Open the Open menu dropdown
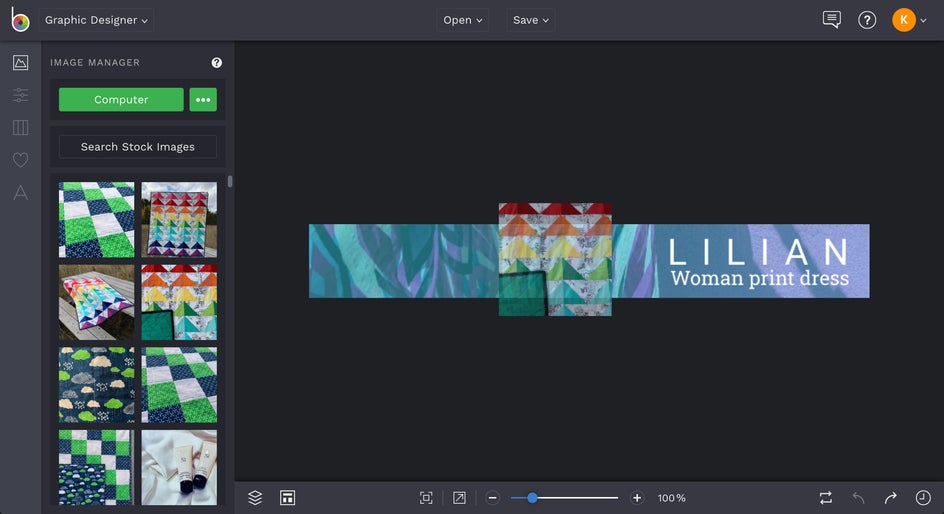This screenshot has height=514, width=944. click(x=462, y=20)
